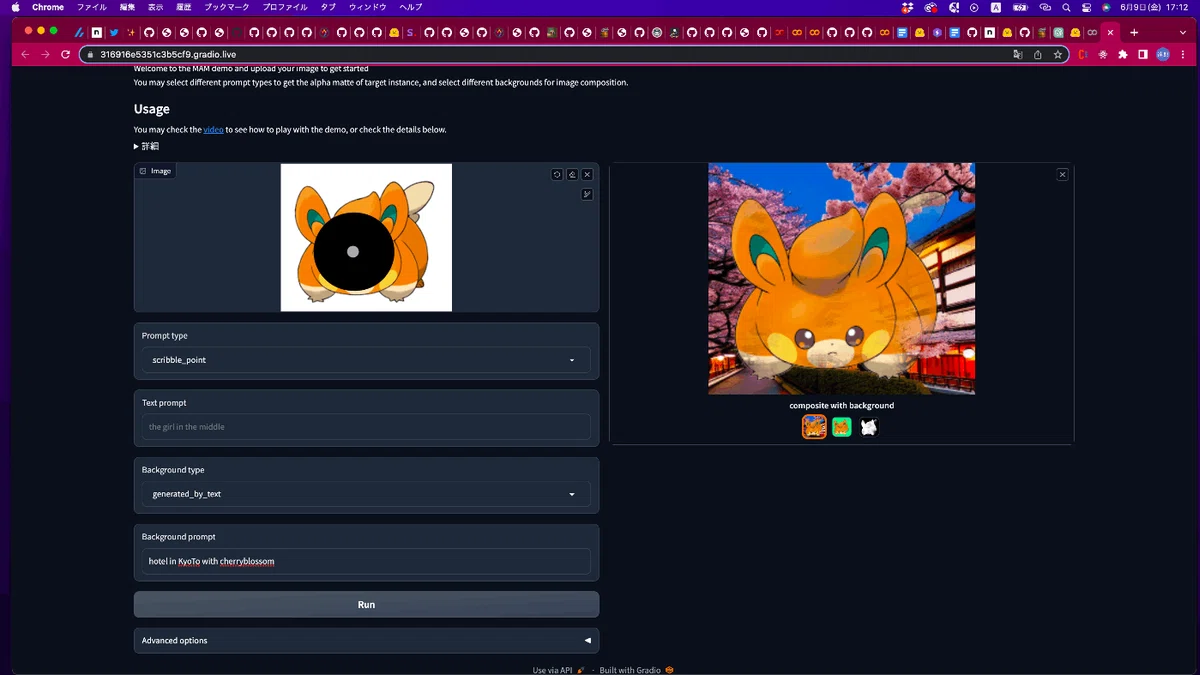Open the ウィンドウ menu

tap(367, 7)
